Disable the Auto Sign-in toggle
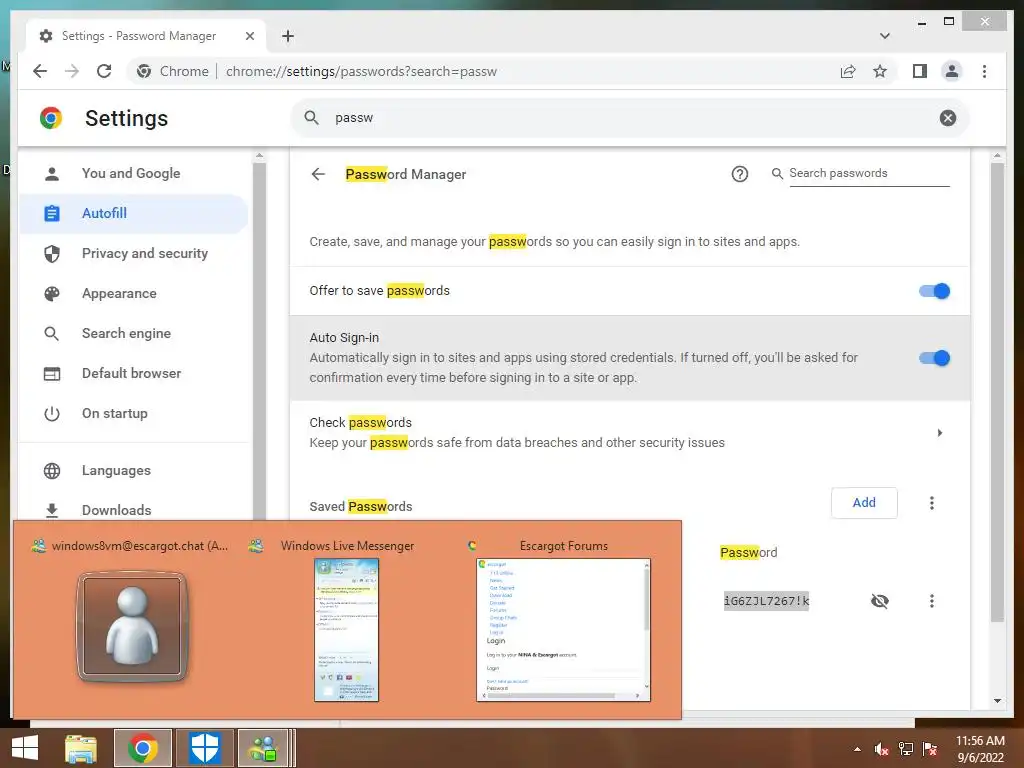This screenshot has height=768, width=1024. tap(934, 358)
